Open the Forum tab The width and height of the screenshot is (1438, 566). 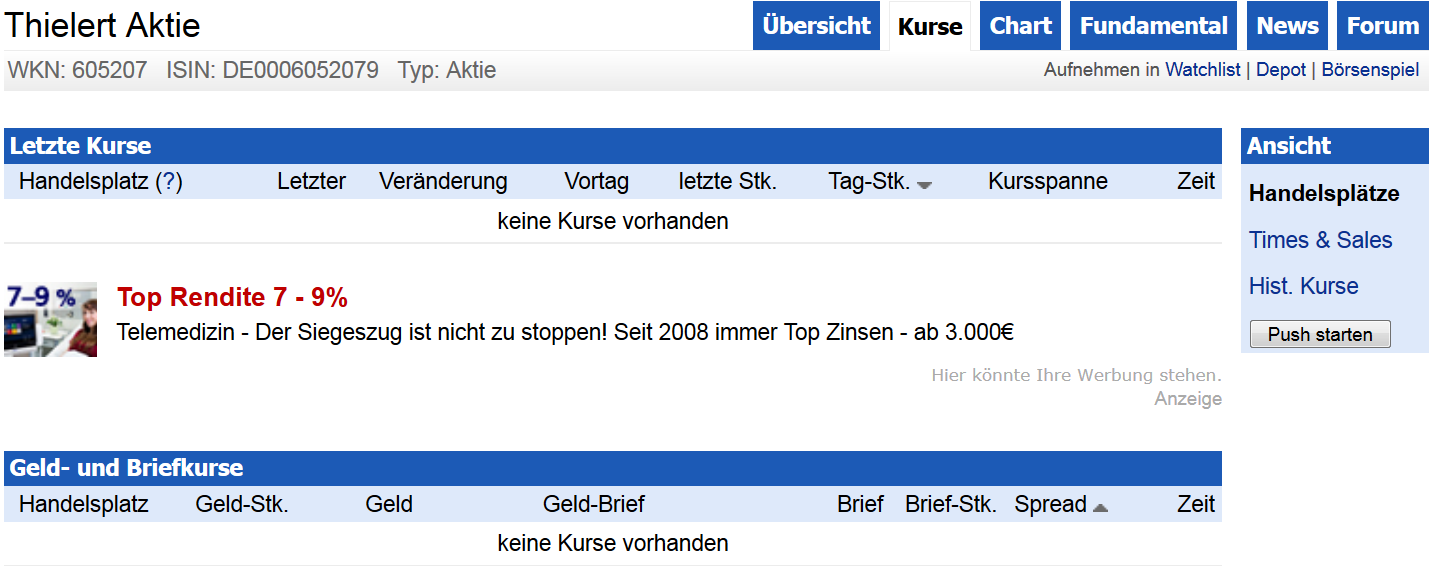click(x=1382, y=26)
